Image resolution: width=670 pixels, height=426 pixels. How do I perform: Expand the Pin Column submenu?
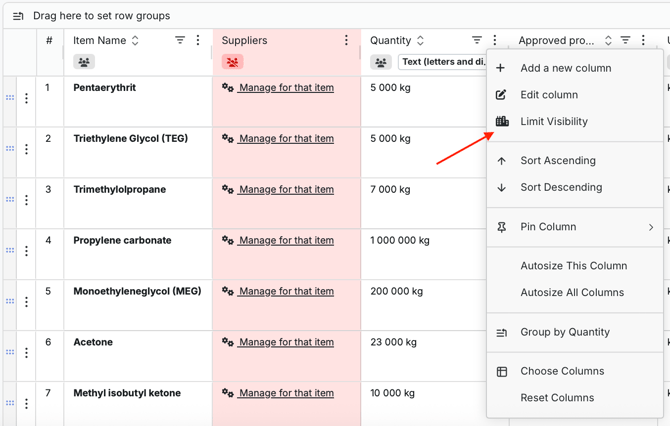(x=575, y=227)
